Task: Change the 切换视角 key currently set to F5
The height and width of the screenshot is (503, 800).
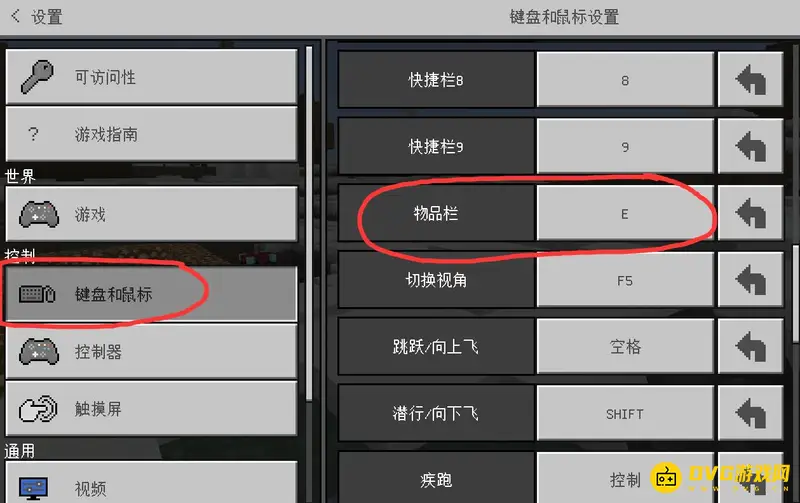Action: click(625, 280)
